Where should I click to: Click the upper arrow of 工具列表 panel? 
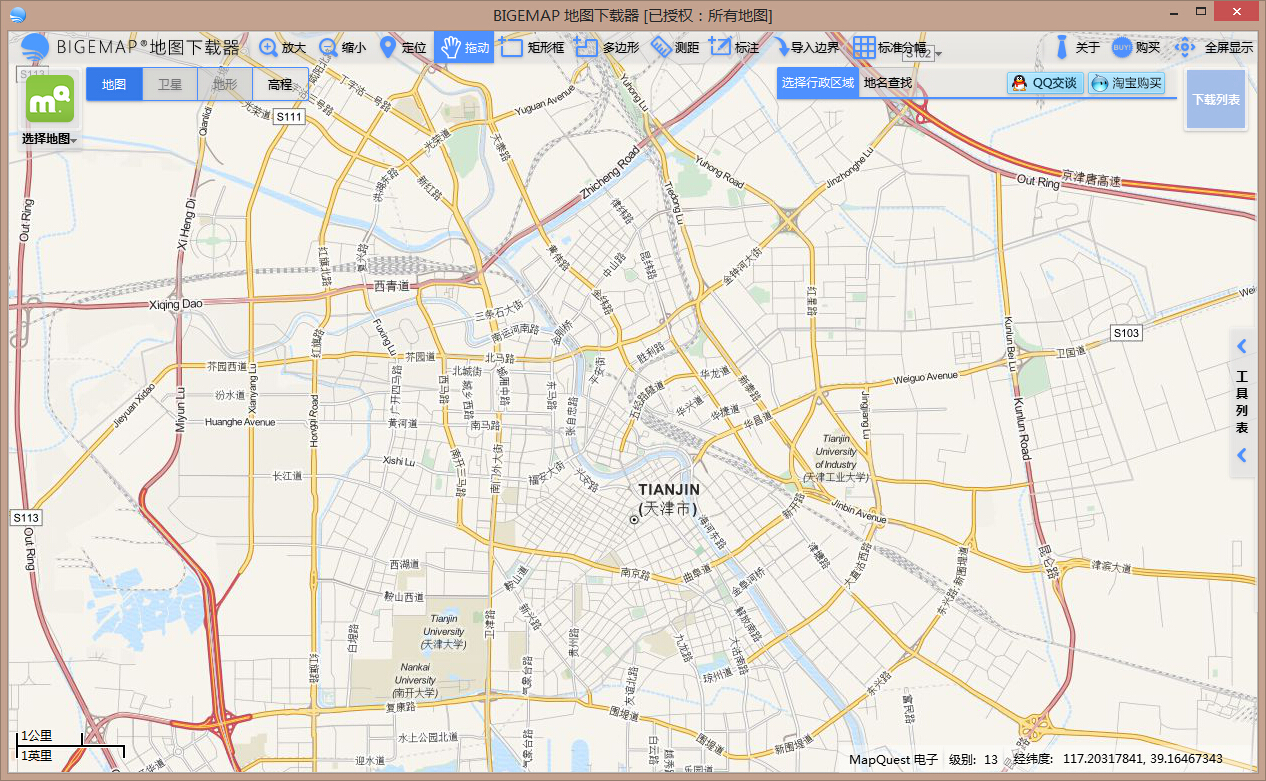[1241, 347]
